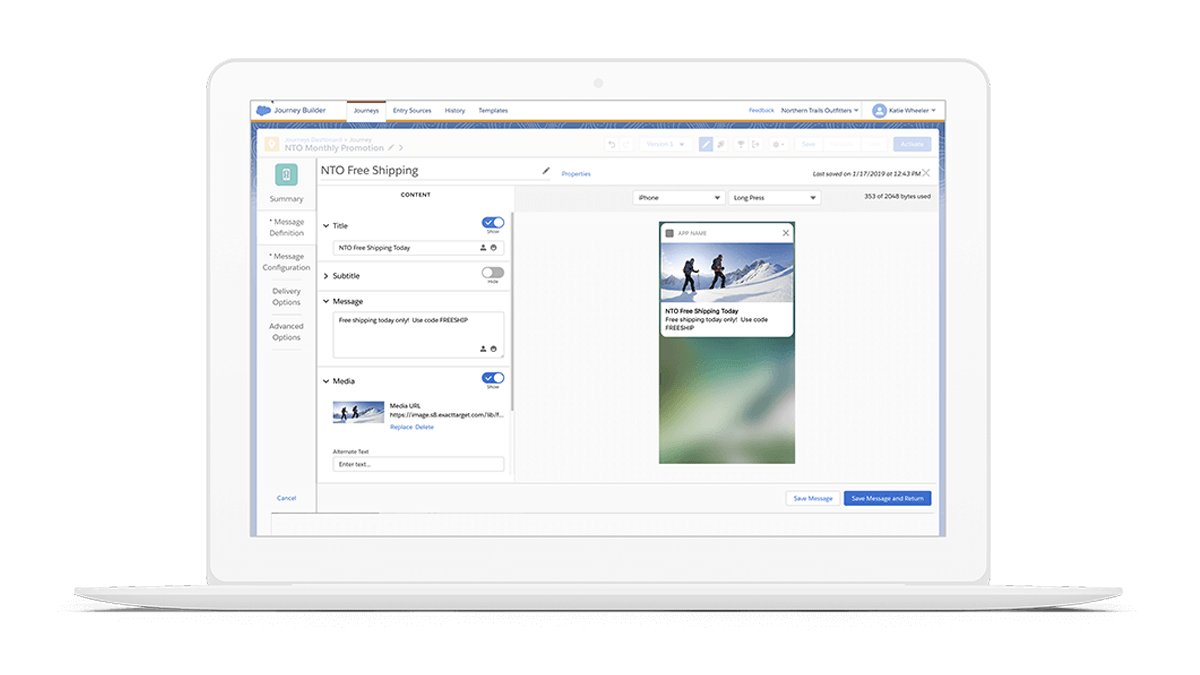Open the Long Press preview dropdown
The image size is (1200, 675).
click(x=775, y=198)
